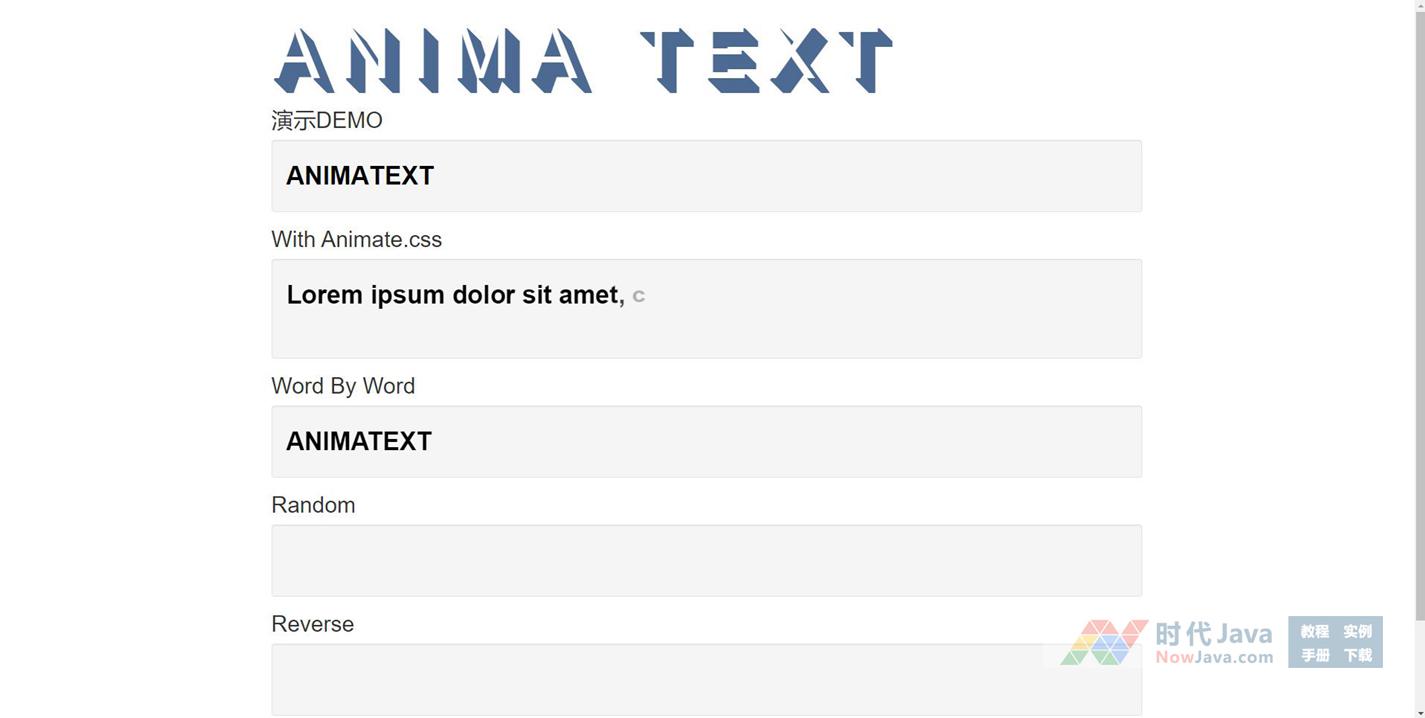Click the 演示DEMO heading label
The height and width of the screenshot is (718, 1425).
coord(327,120)
